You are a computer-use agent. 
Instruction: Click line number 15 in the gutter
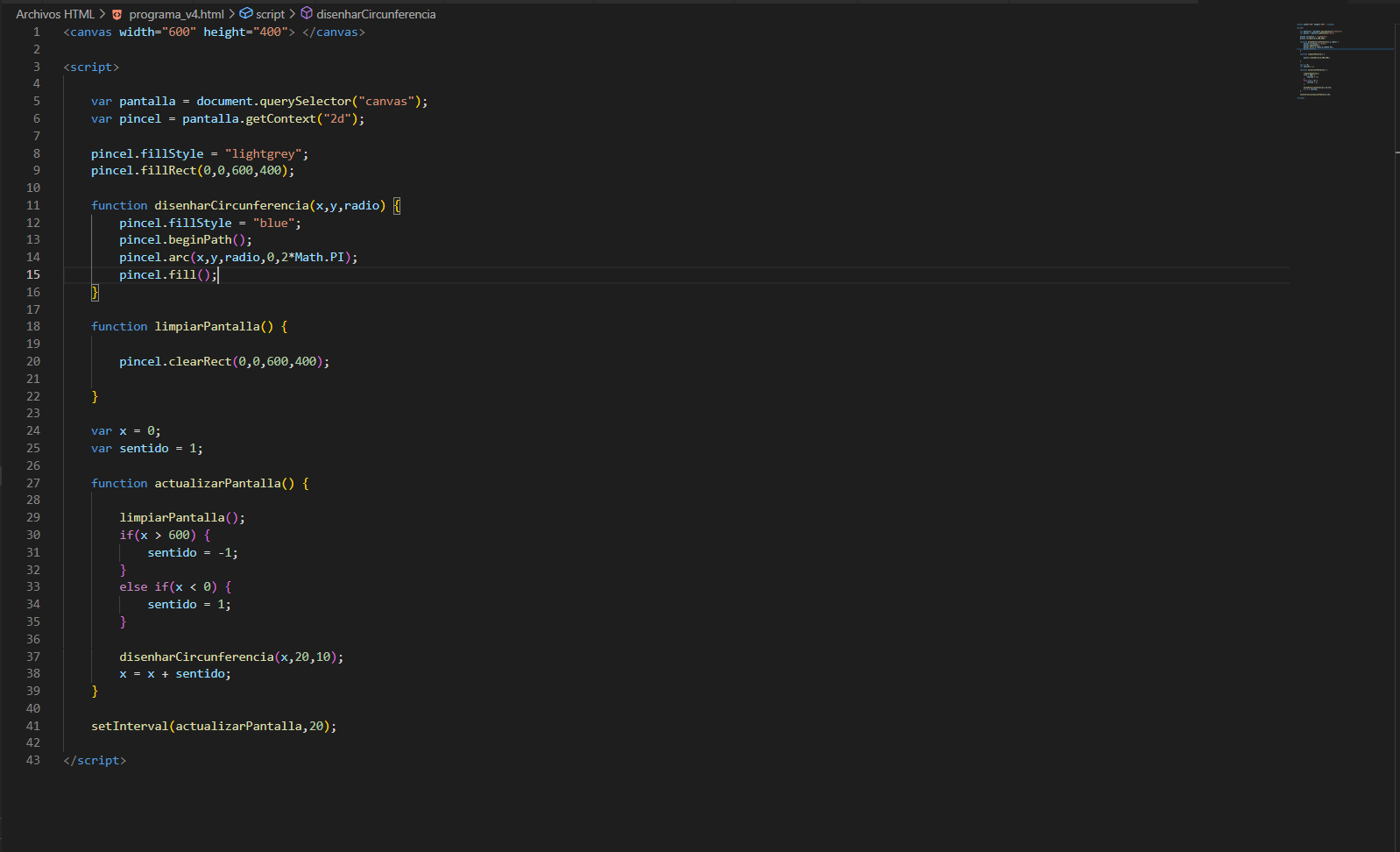click(x=33, y=274)
